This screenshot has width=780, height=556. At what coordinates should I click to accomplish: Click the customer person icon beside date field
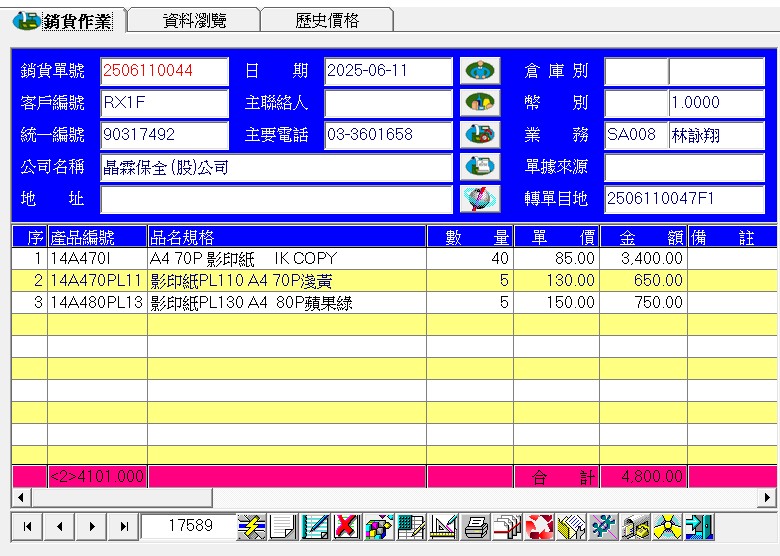[480, 72]
